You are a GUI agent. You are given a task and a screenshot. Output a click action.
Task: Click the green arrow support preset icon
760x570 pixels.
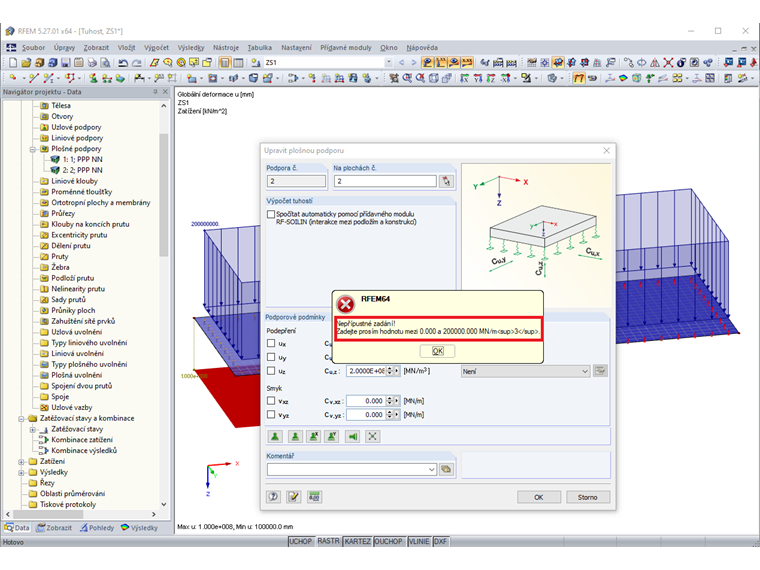point(352,437)
